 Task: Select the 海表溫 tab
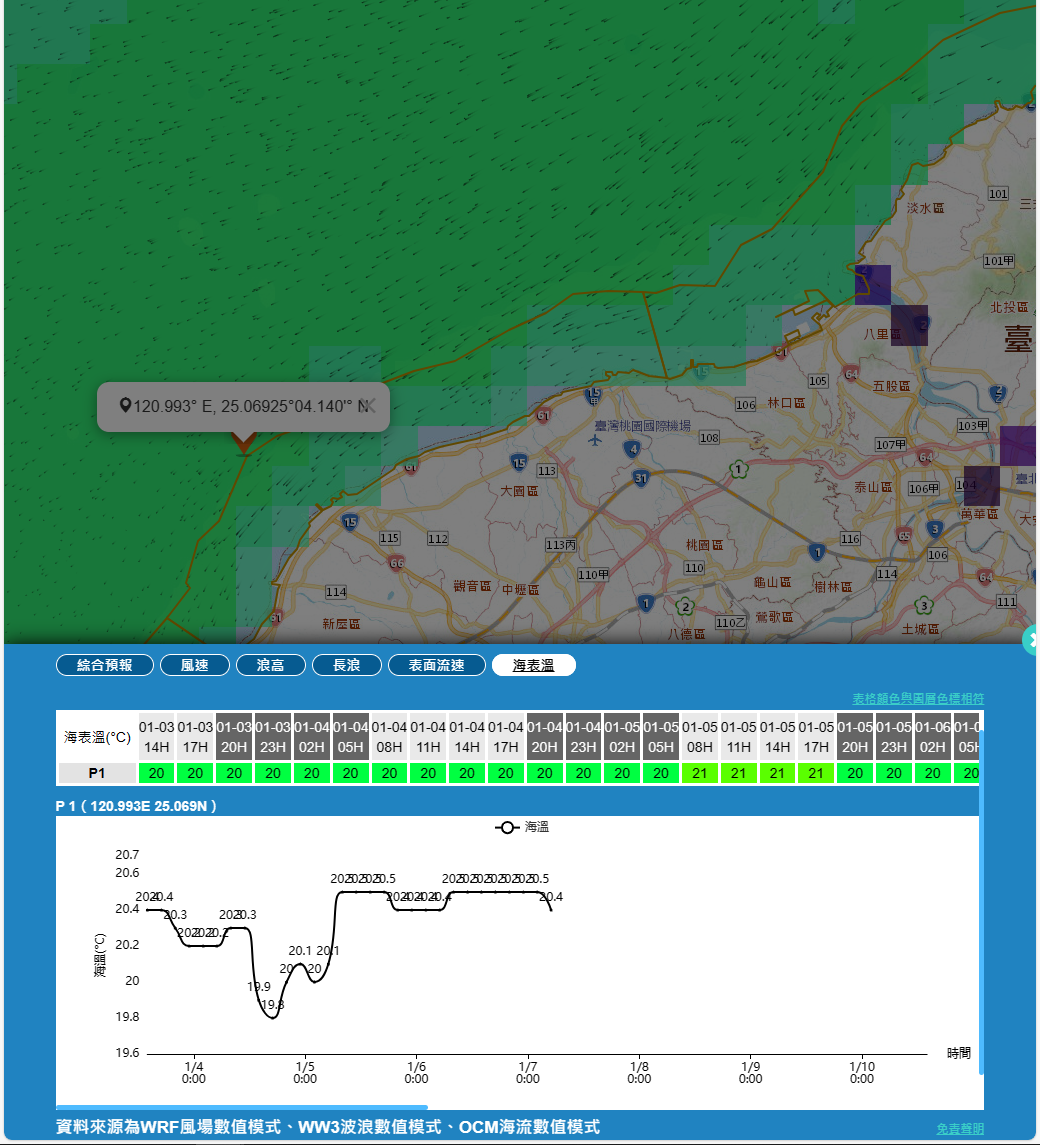point(533,665)
